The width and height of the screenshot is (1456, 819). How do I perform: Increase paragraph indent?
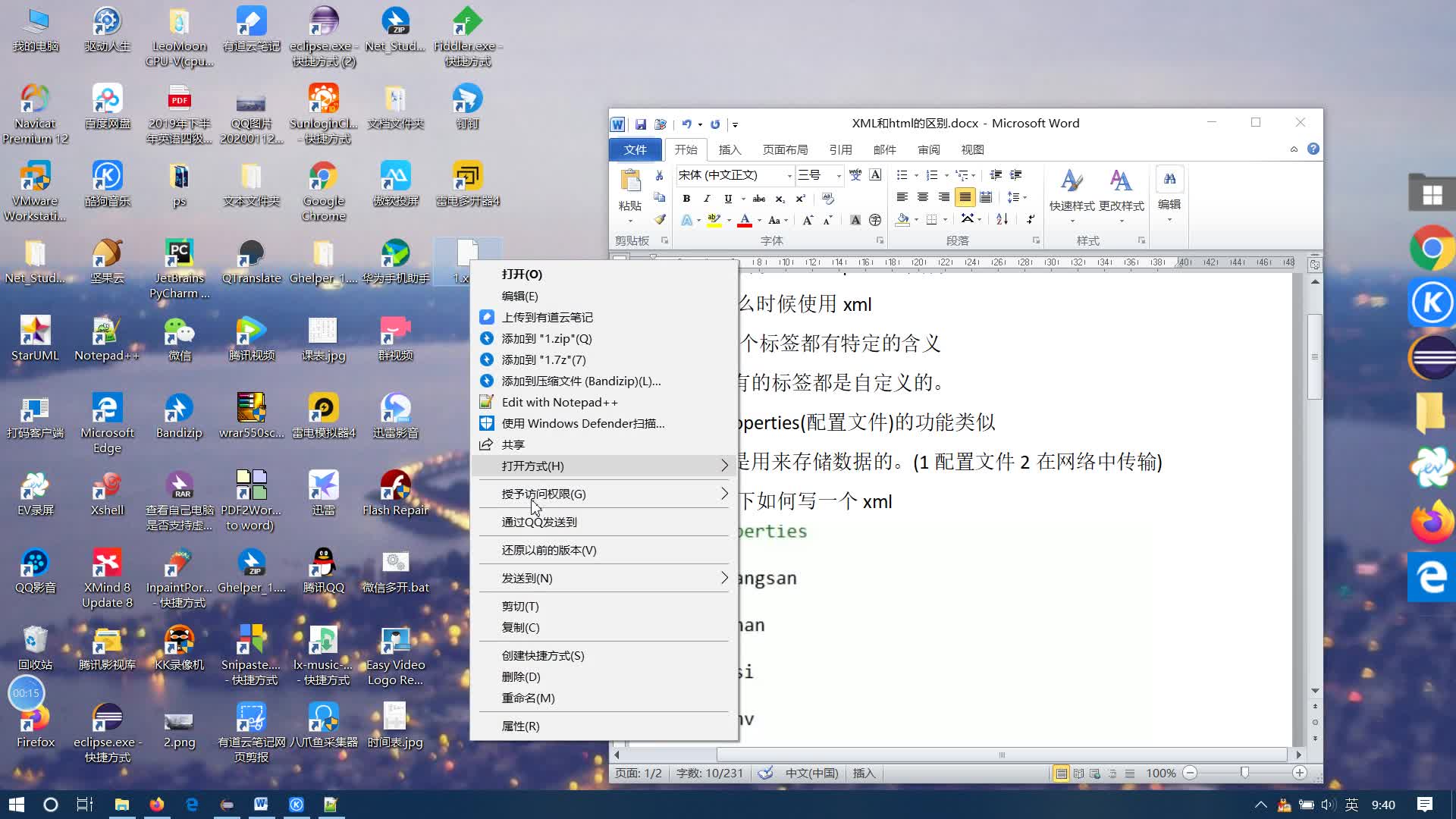1016,175
